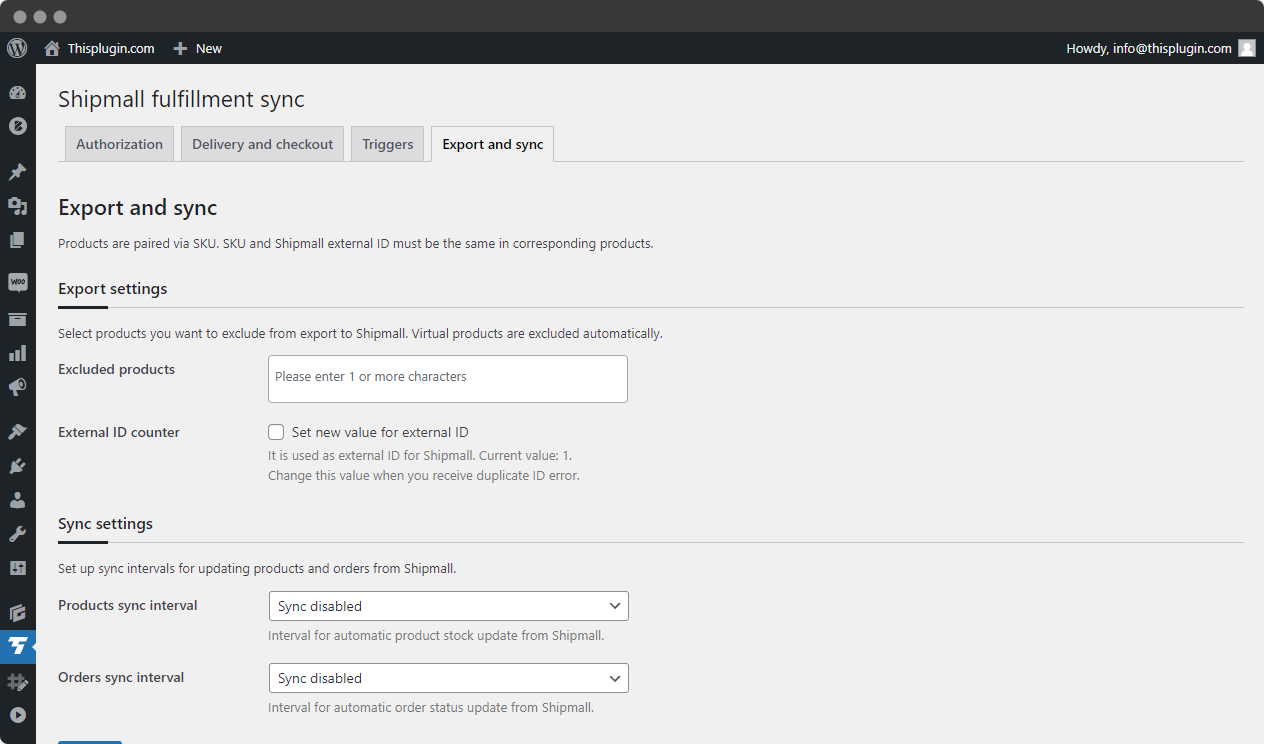This screenshot has width=1264, height=744.
Task: Open Users via the person icon
Action: click(17, 499)
